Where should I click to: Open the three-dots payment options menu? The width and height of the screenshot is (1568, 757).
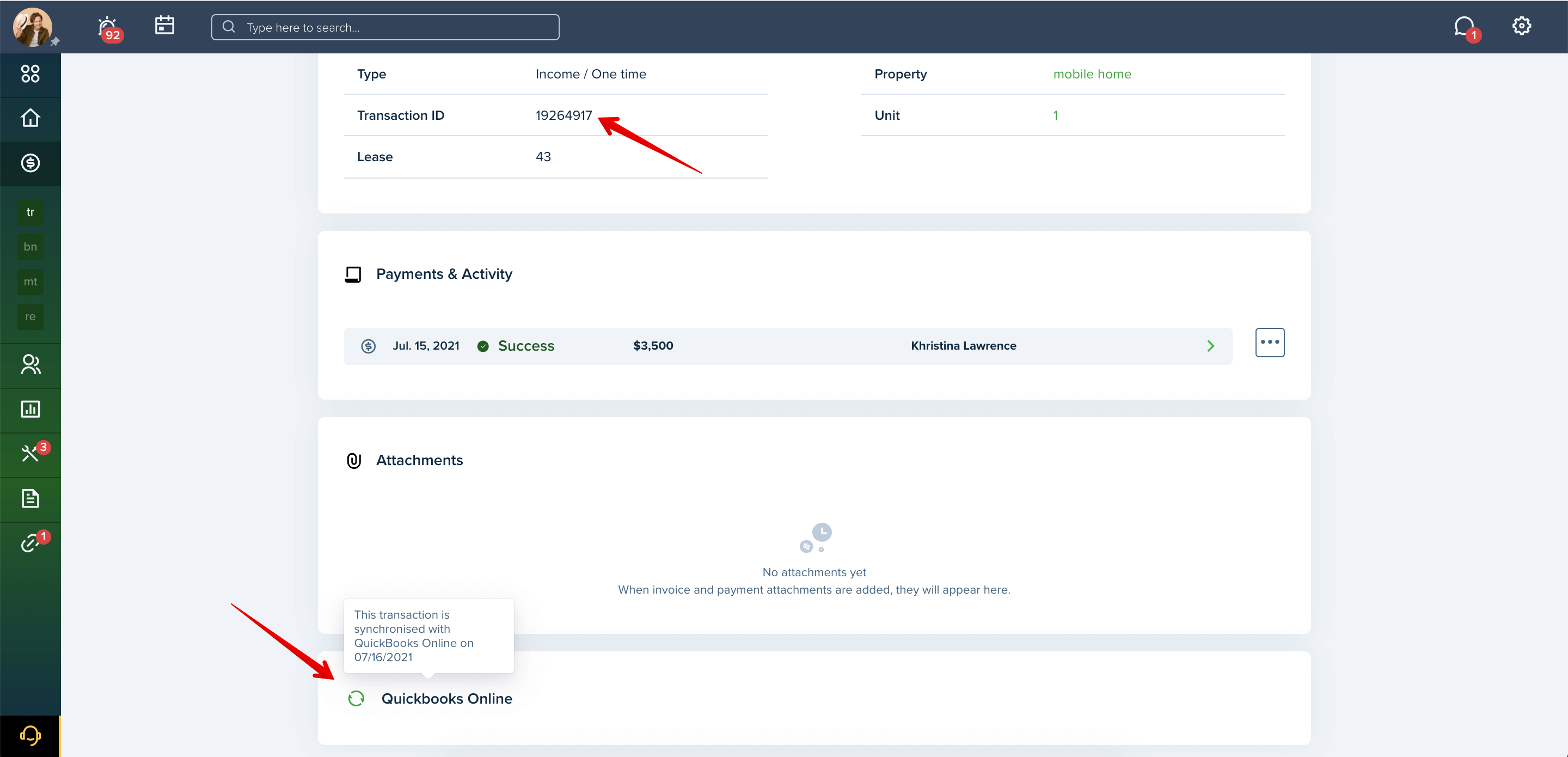[1270, 342]
